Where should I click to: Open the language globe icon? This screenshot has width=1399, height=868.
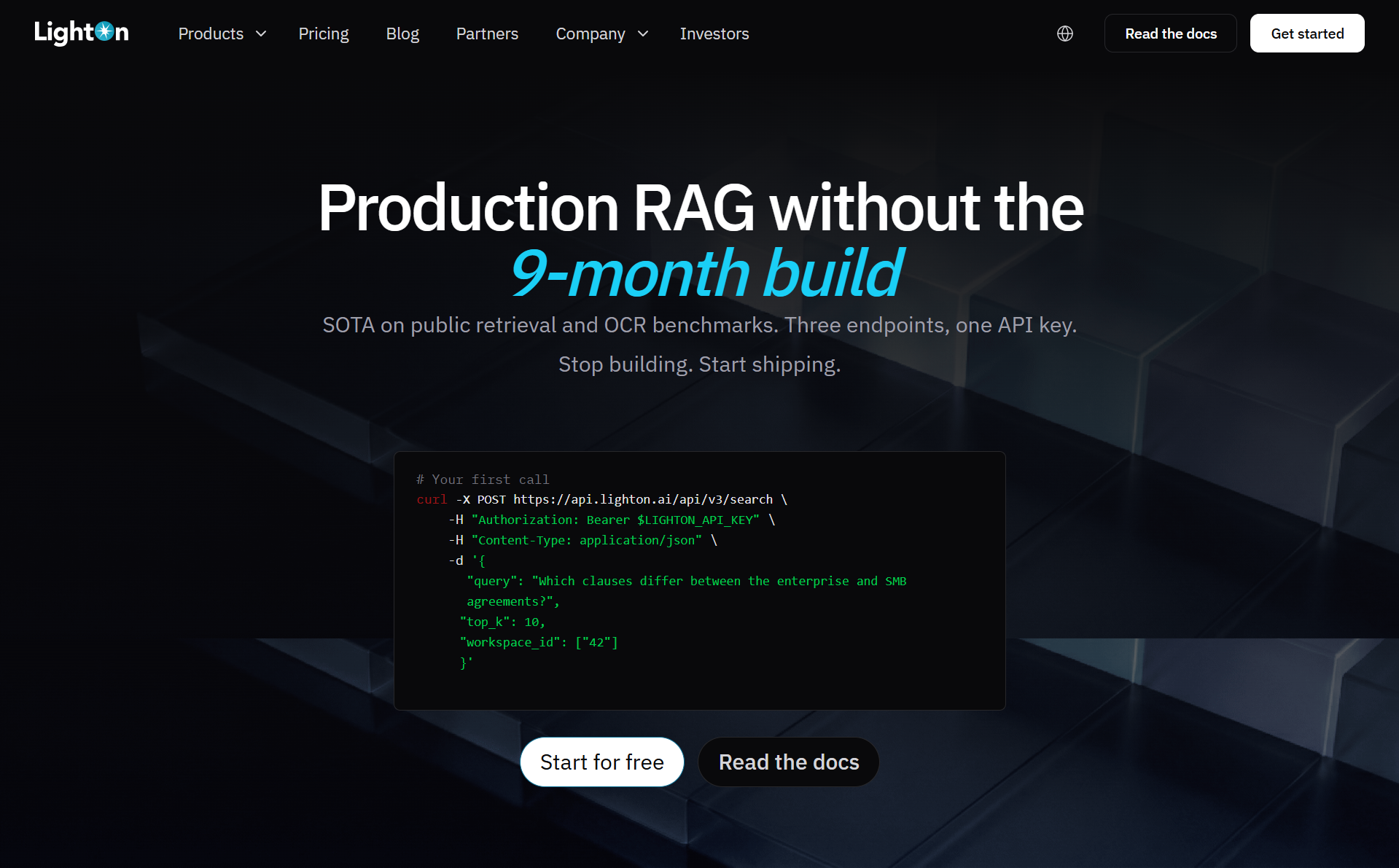coord(1065,34)
